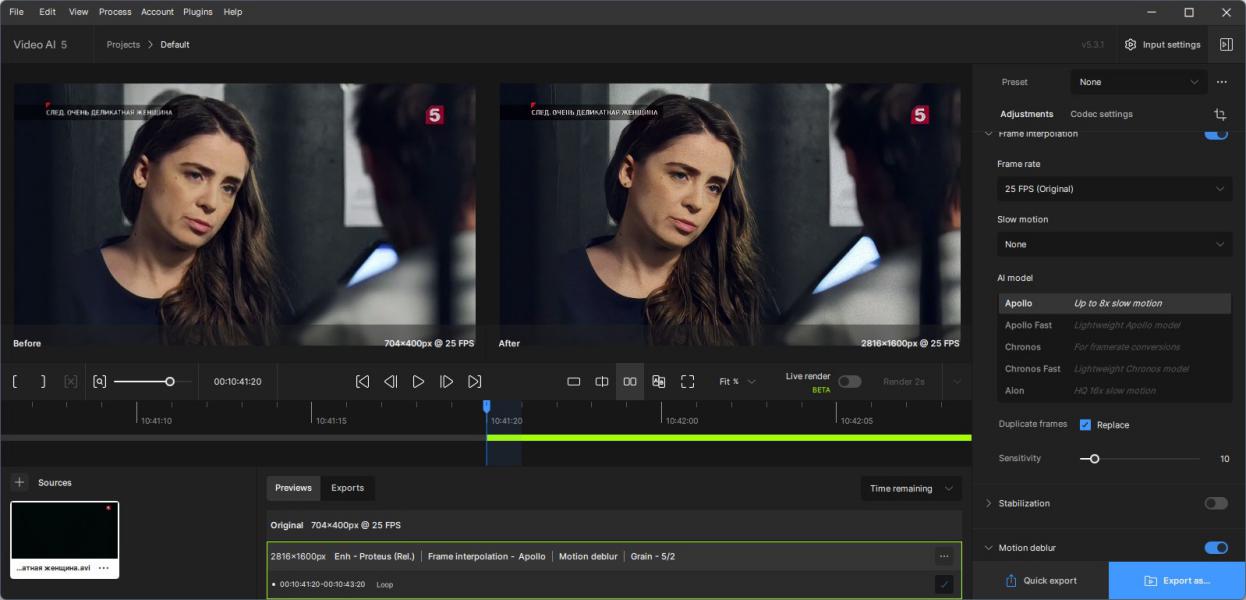Open options for the source video thumbnail
The width and height of the screenshot is (1246, 600).
tap(103, 568)
